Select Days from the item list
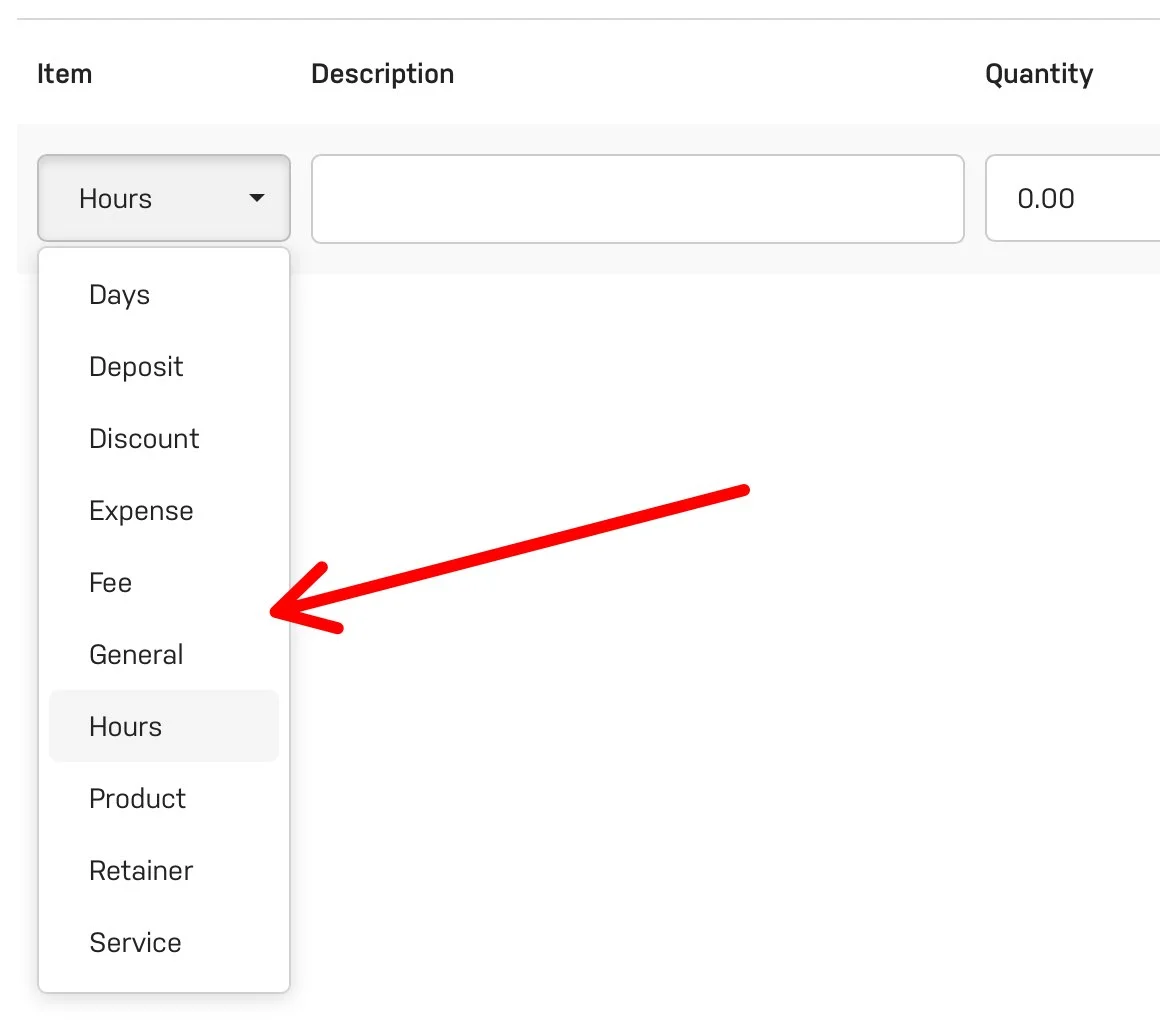 120,295
